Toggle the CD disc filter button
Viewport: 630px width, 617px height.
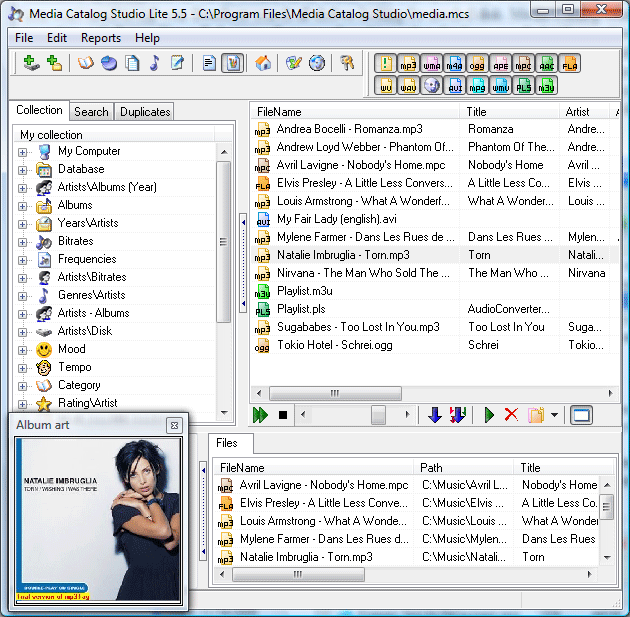[432, 86]
